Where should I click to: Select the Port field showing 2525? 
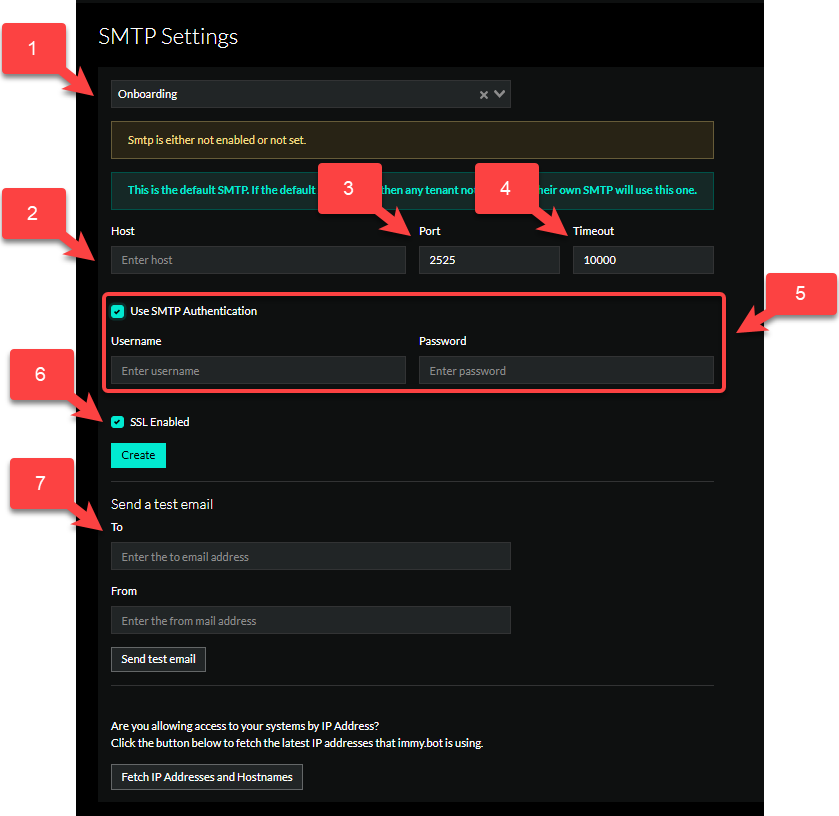tap(488, 259)
